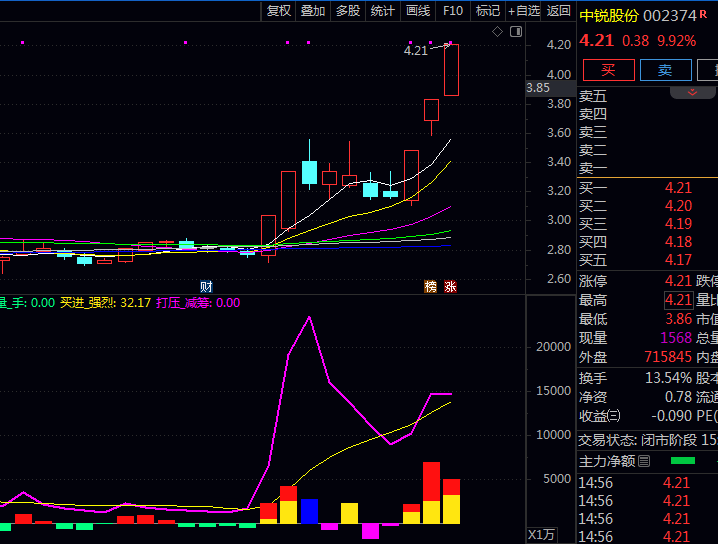
Task: Select the 多股 multi-stock view
Action: click(x=348, y=11)
